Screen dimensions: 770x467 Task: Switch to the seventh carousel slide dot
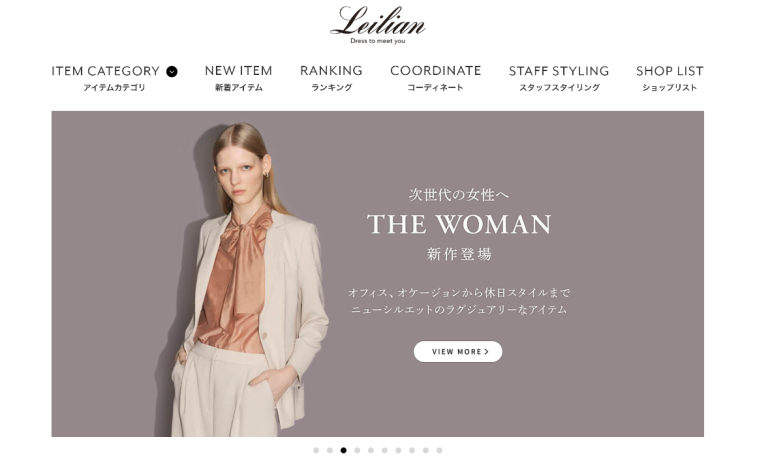click(399, 450)
